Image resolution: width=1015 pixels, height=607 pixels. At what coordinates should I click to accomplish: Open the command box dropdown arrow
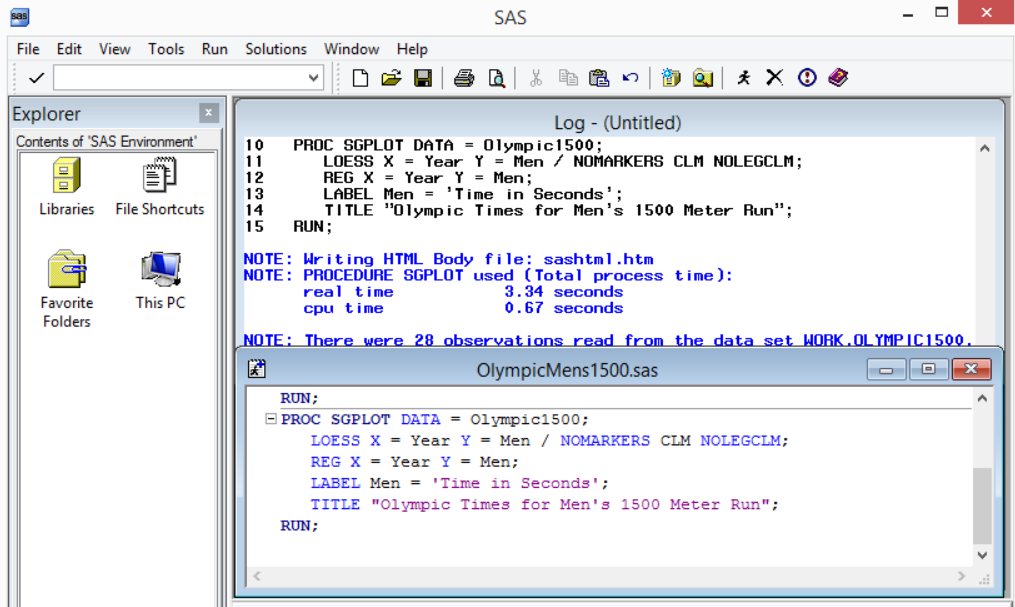point(313,78)
